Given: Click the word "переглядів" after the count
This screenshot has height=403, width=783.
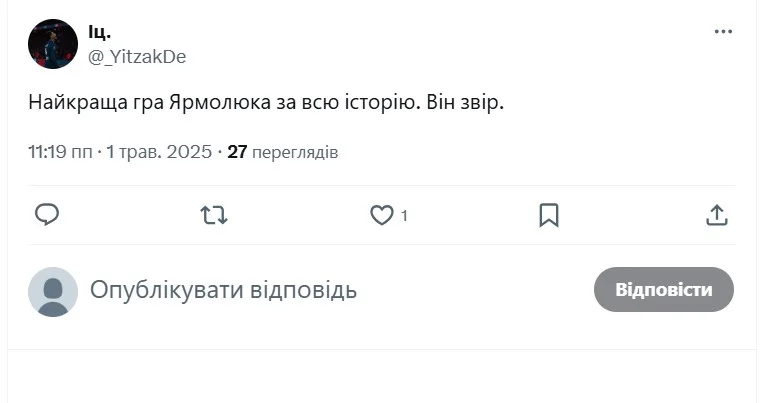Looking at the screenshot, I should [x=295, y=153].
